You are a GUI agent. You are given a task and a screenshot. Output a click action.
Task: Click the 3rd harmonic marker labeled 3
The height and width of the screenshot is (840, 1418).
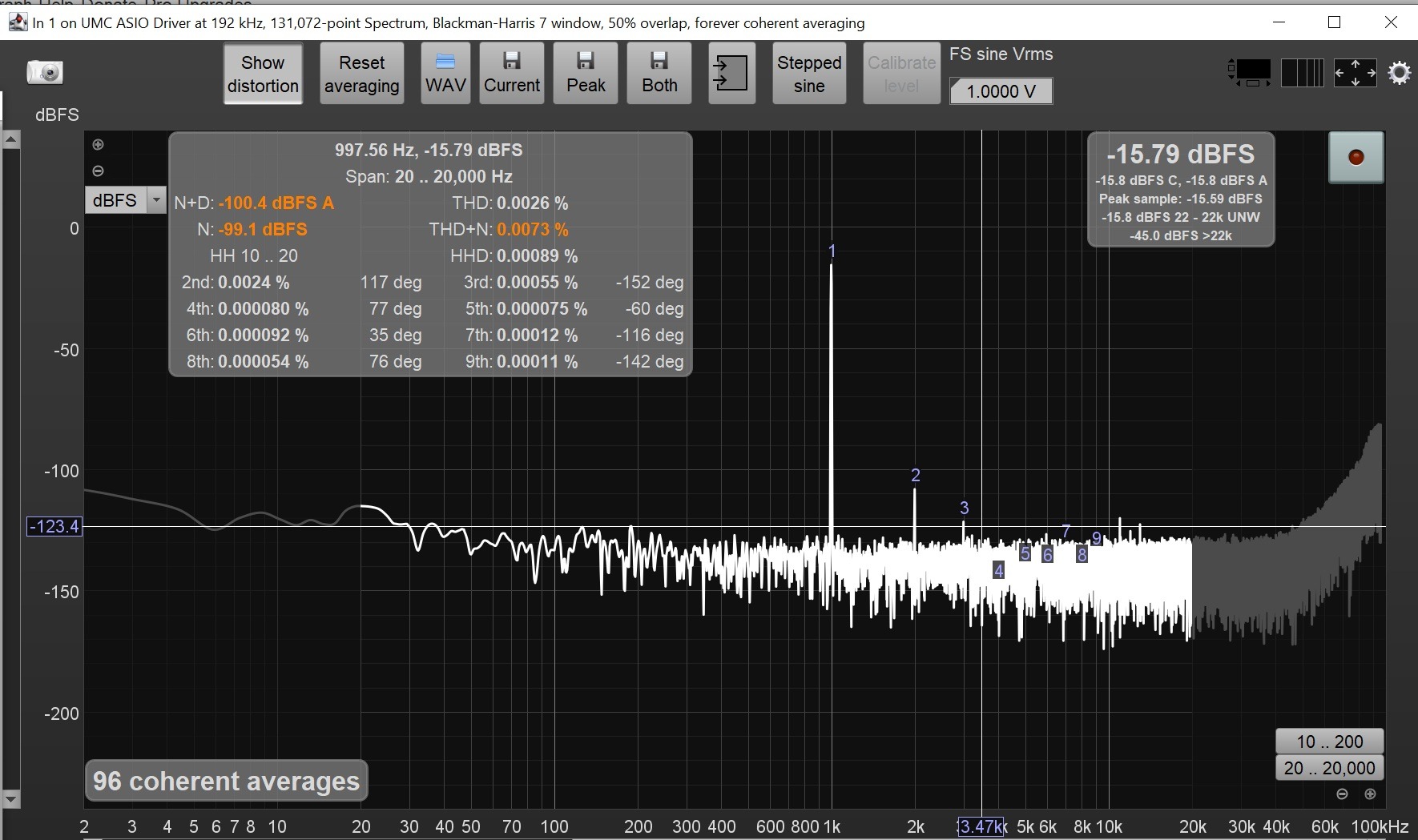[964, 508]
